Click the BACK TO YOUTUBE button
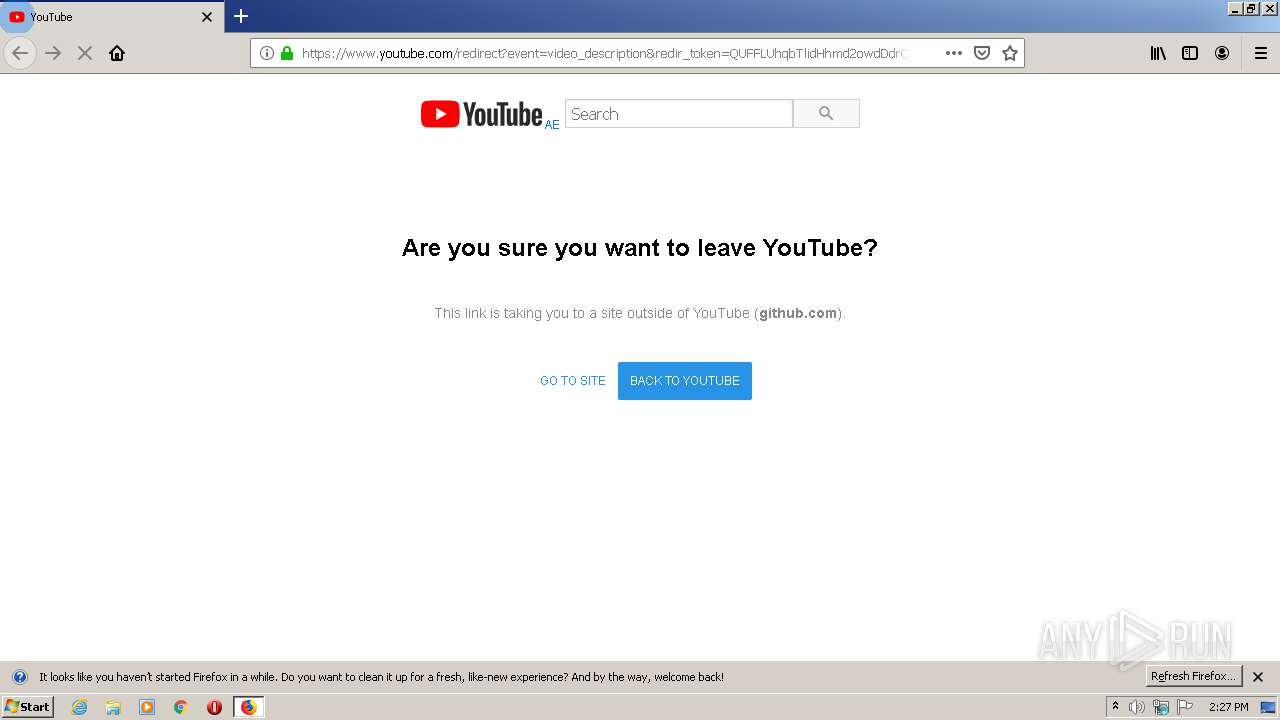 [685, 381]
